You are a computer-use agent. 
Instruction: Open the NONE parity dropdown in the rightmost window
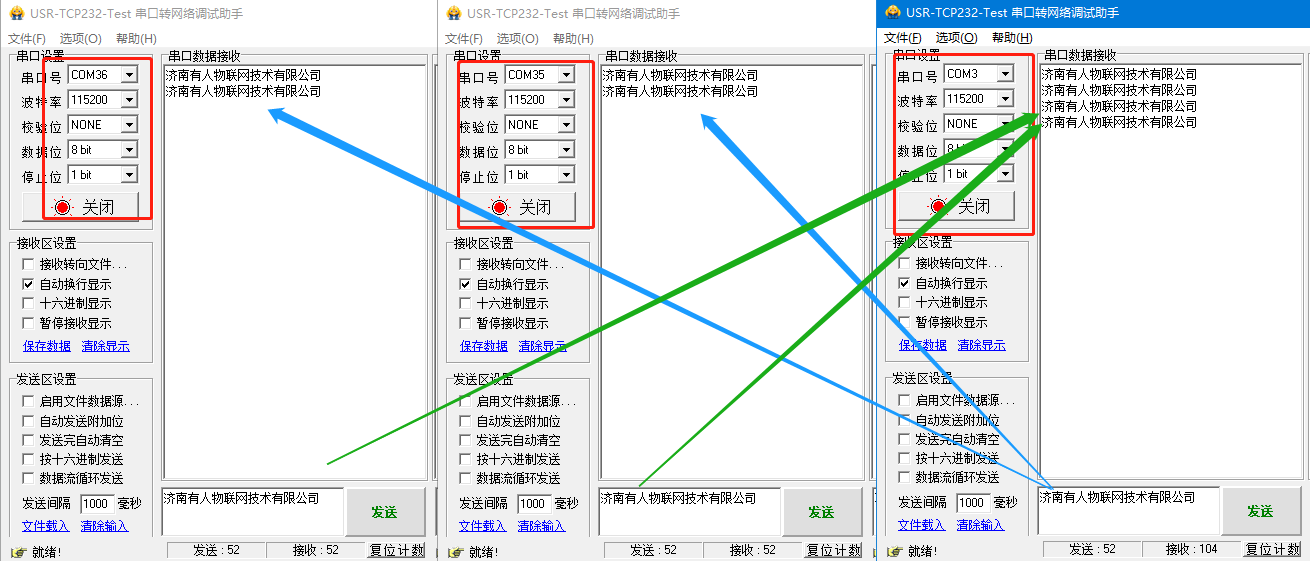coord(1005,124)
